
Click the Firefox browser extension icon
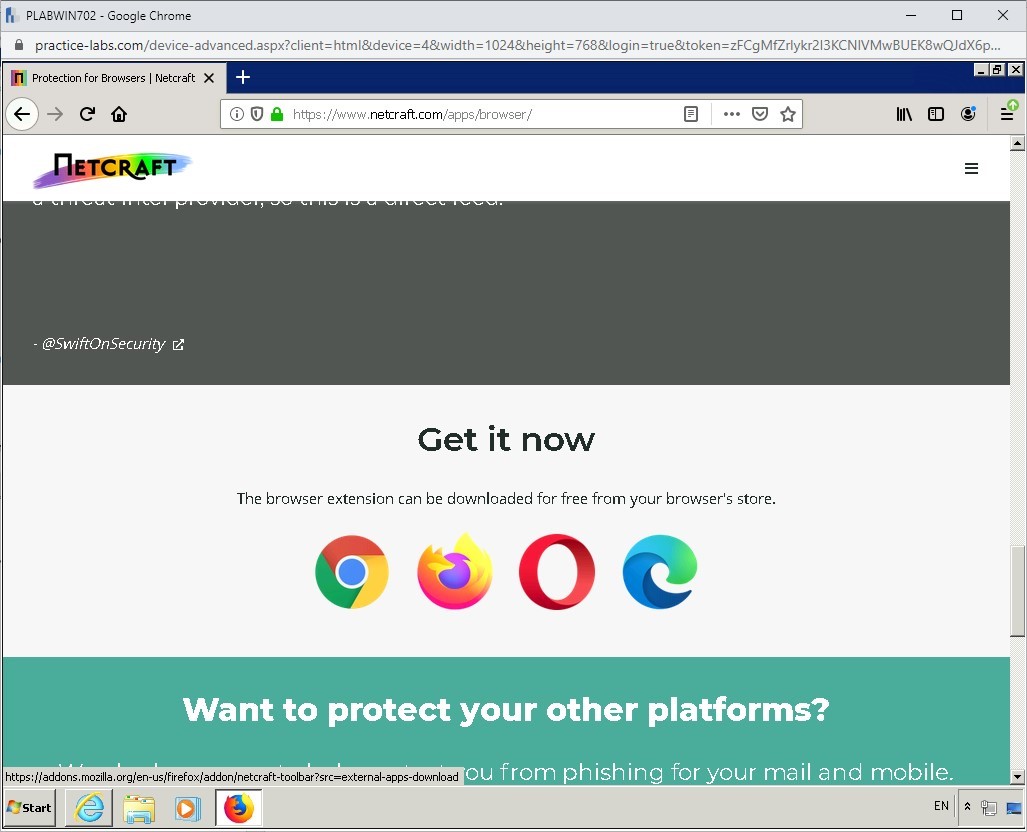click(455, 572)
